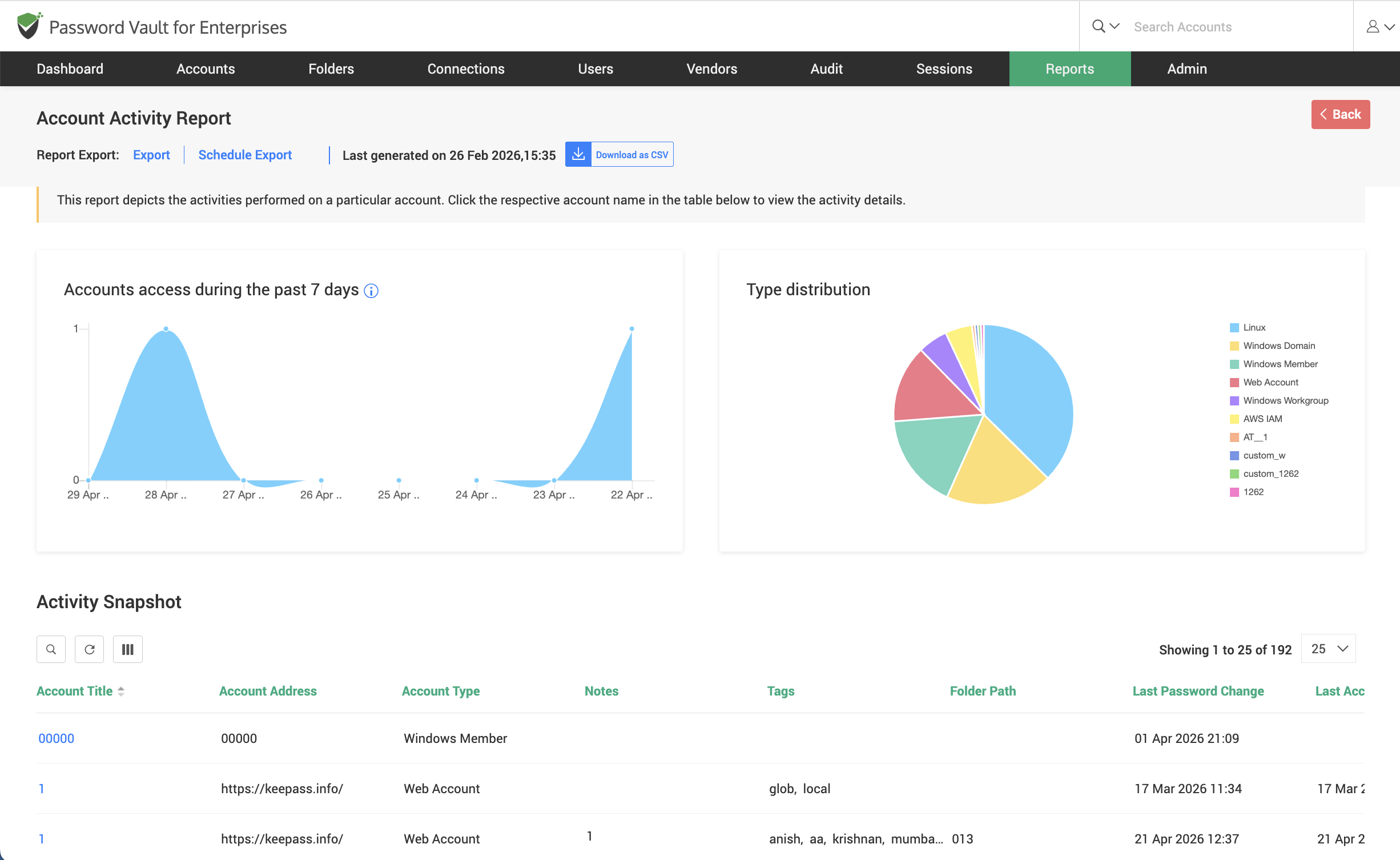1400x860 pixels.
Task: Click the date 21 Apr 2026 12:37
Action: (x=1186, y=839)
